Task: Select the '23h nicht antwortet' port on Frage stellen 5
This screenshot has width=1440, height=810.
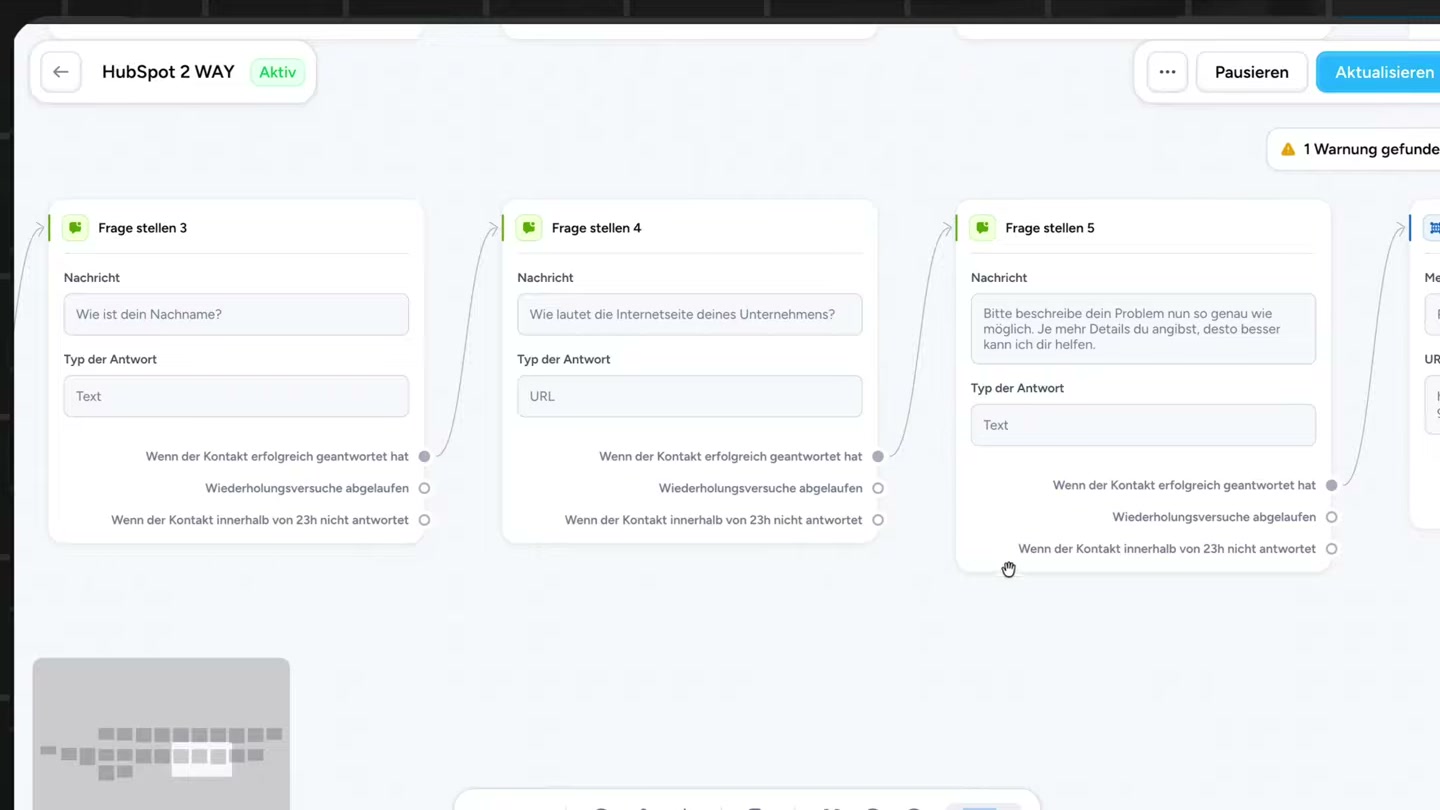Action: click(1331, 548)
